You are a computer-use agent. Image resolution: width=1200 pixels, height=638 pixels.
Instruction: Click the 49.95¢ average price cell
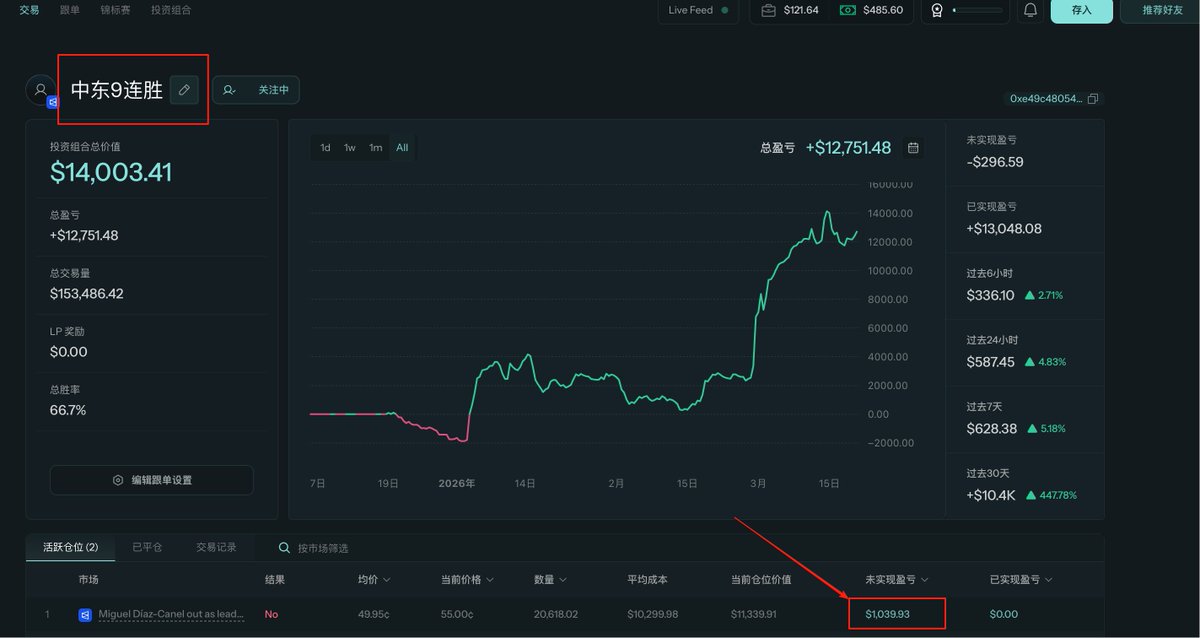click(x=374, y=614)
